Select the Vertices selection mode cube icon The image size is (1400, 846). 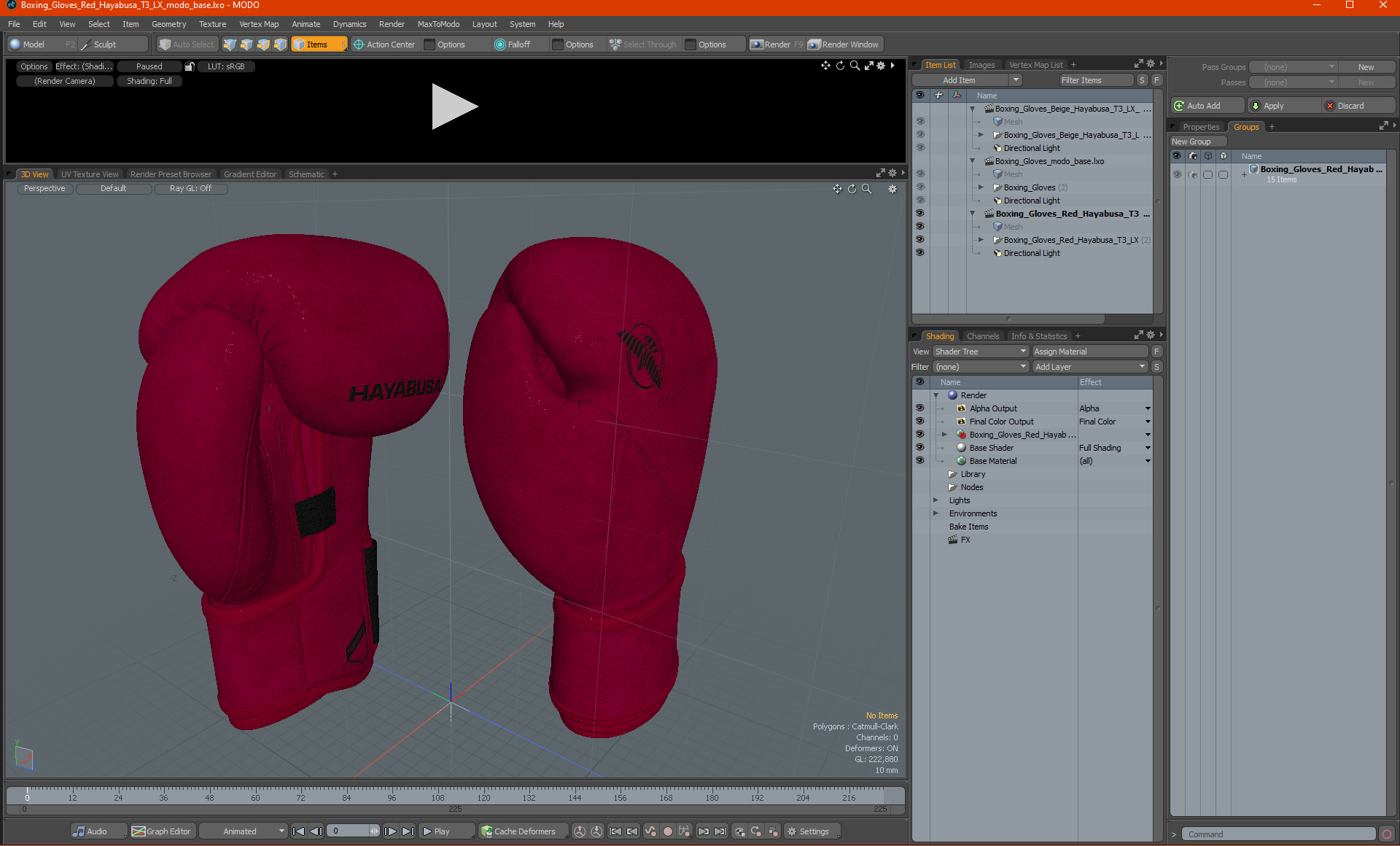point(230,44)
